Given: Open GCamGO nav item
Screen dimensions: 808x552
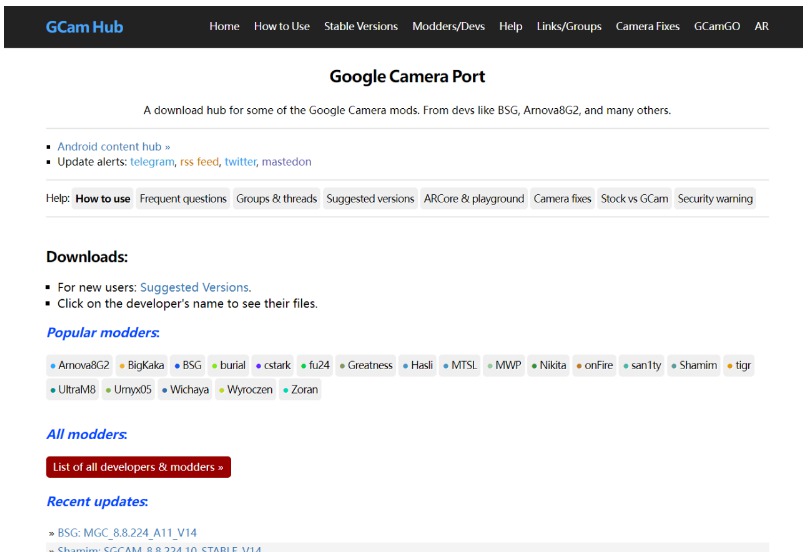Looking at the screenshot, I should pyautogui.click(x=717, y=26).
